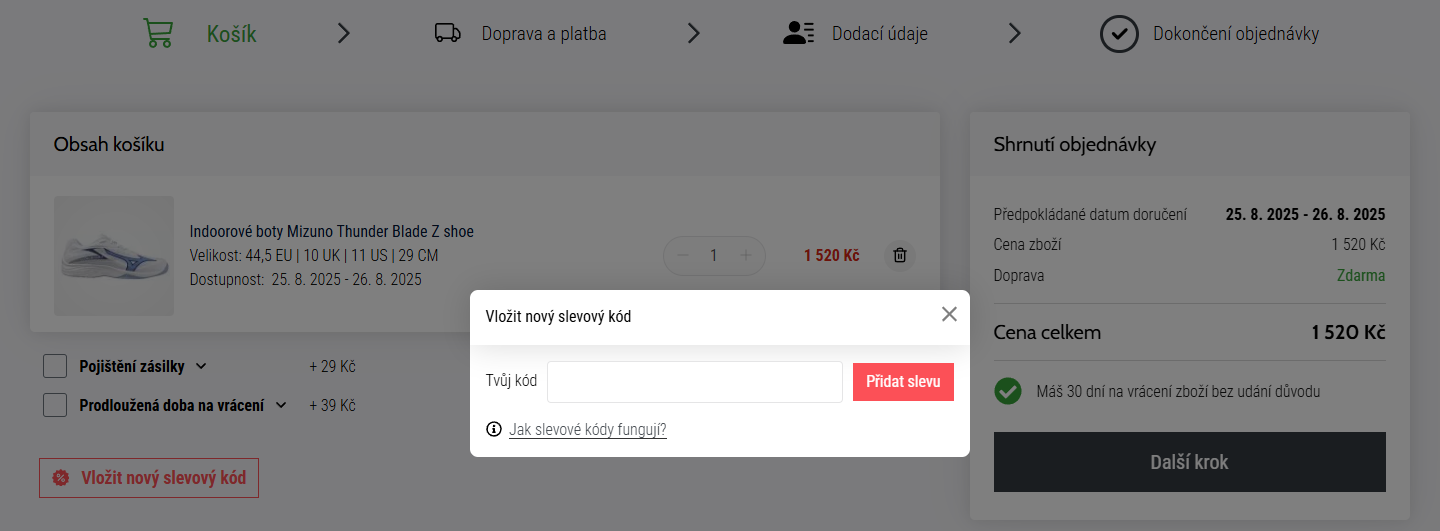Go to Doprava a platba step
This screenshot has width=1440, height=531.
[x=543, y=34]
